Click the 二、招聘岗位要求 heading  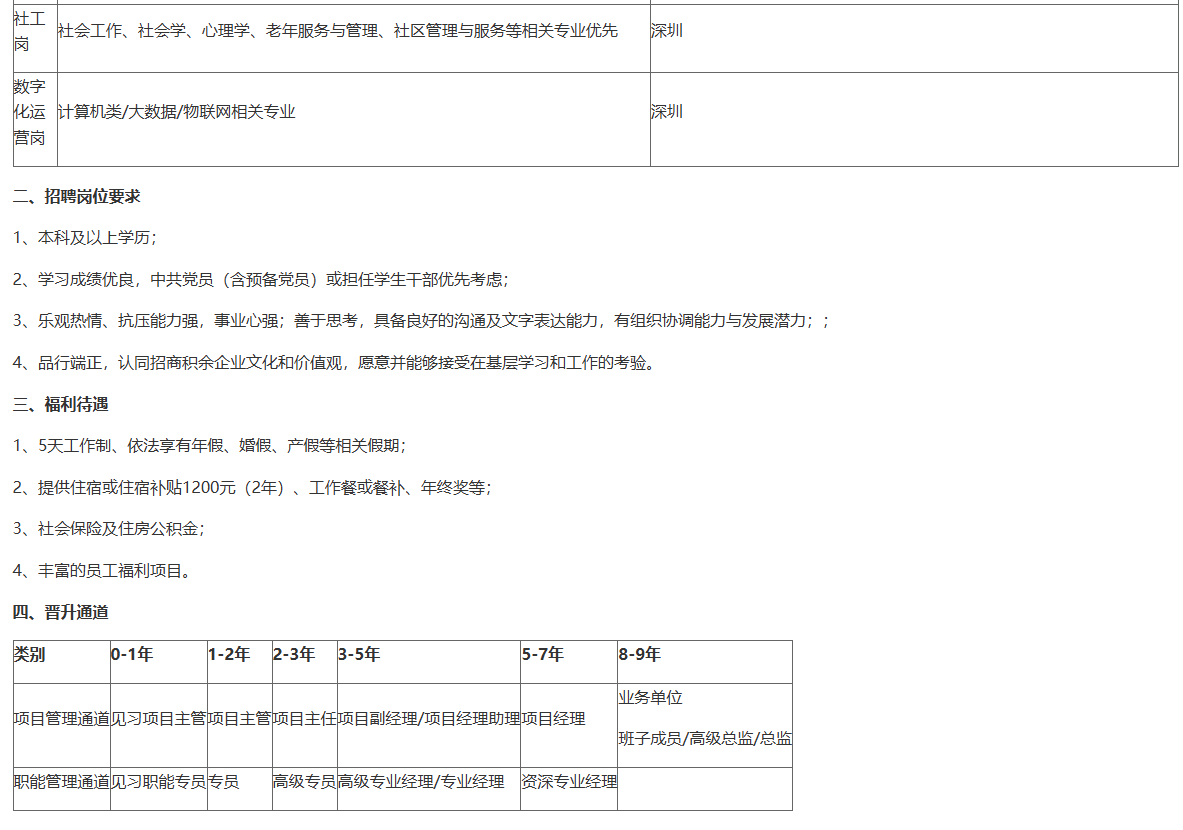pyautogui.click(x=77, y=196)
